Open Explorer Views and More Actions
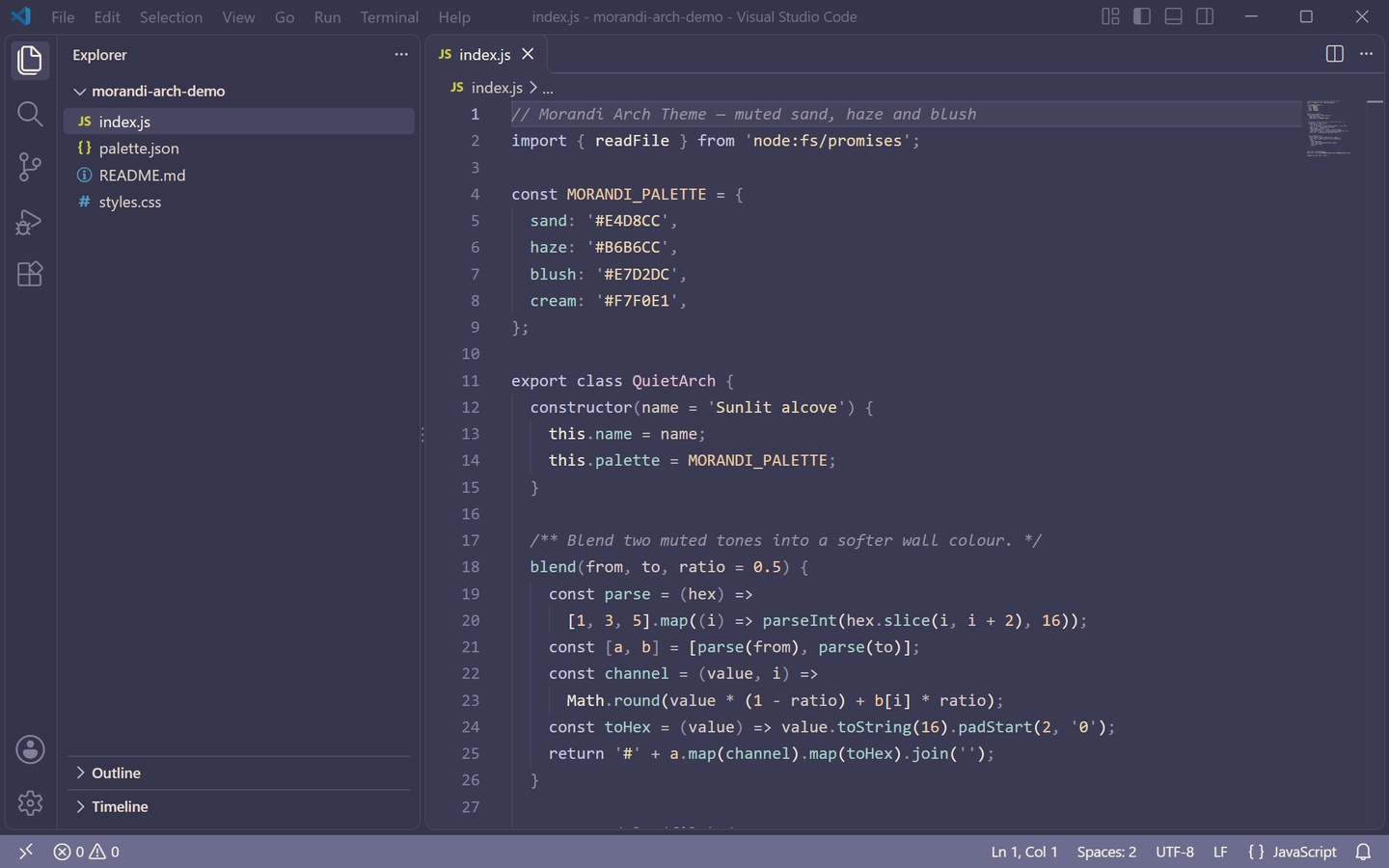The image size is (1389, 868). tap(401, 54)
